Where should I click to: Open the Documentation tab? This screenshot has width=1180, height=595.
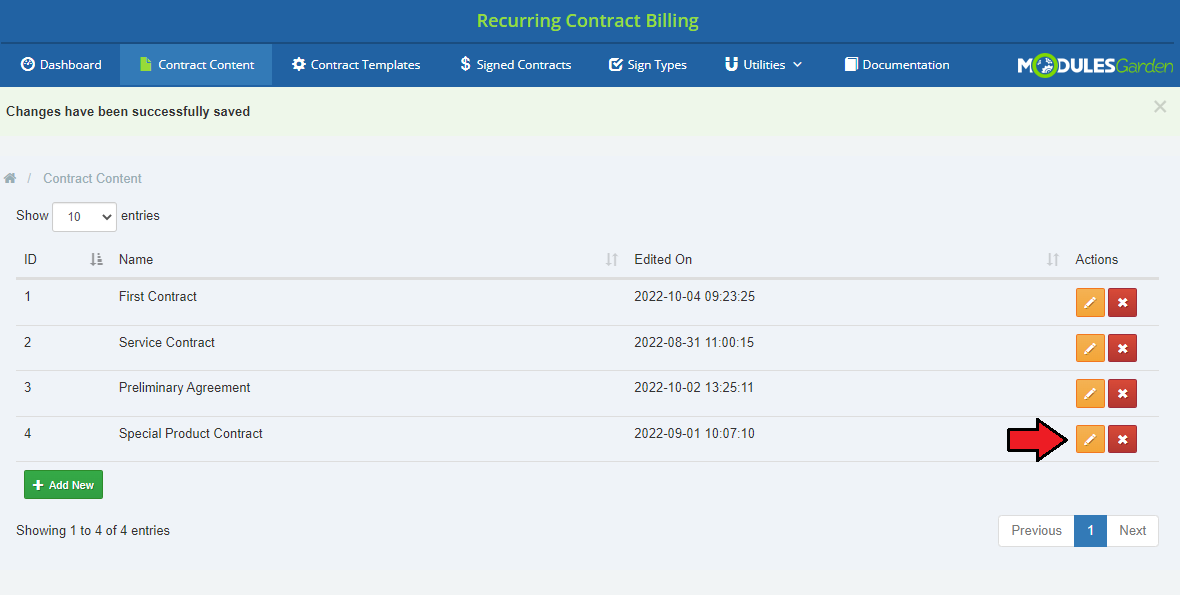[x=897, y=65]
